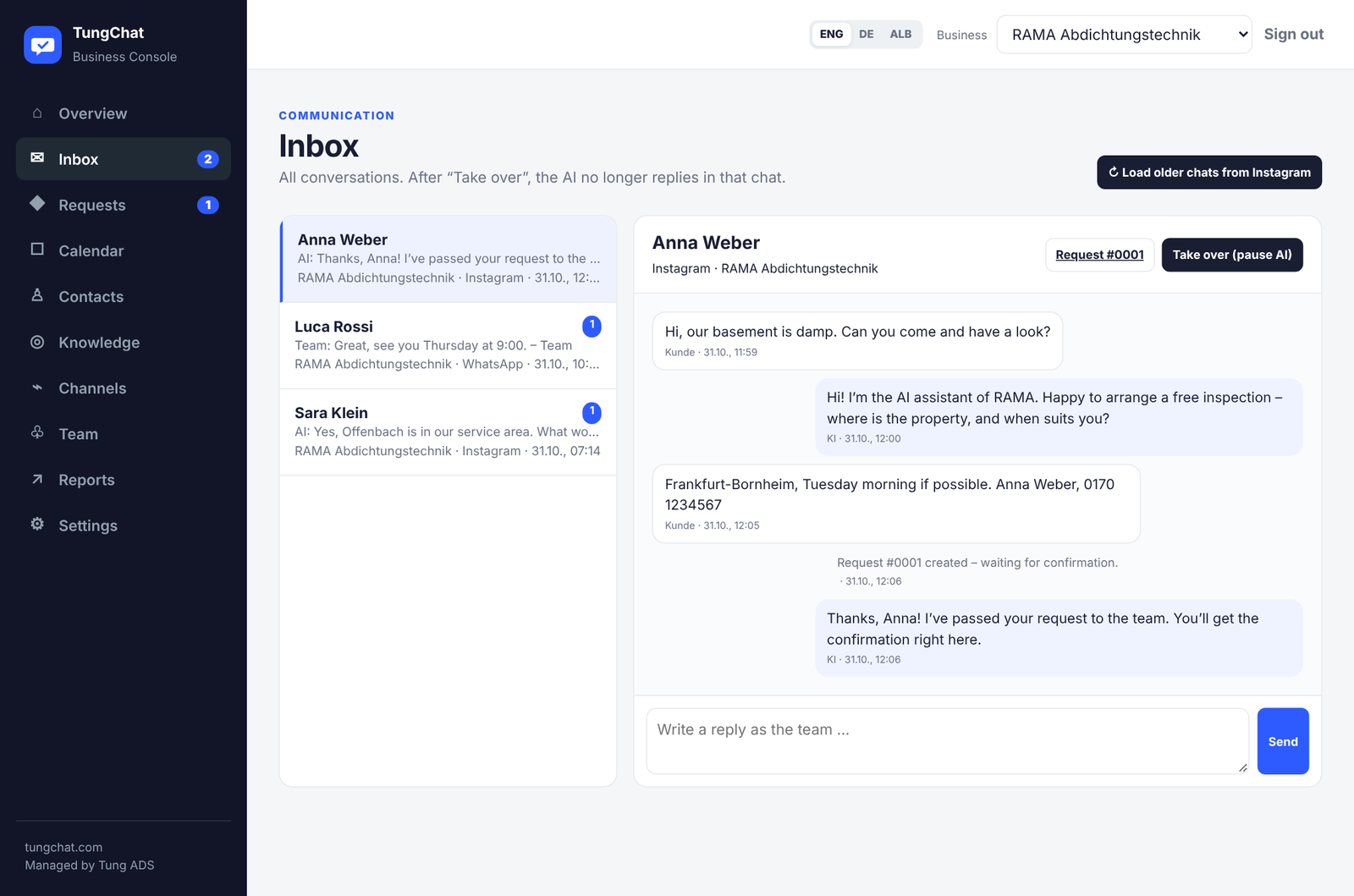Viewport: 1354px width, 896px height.
Task: Sign out of the console
Action: coord(1293,35)
